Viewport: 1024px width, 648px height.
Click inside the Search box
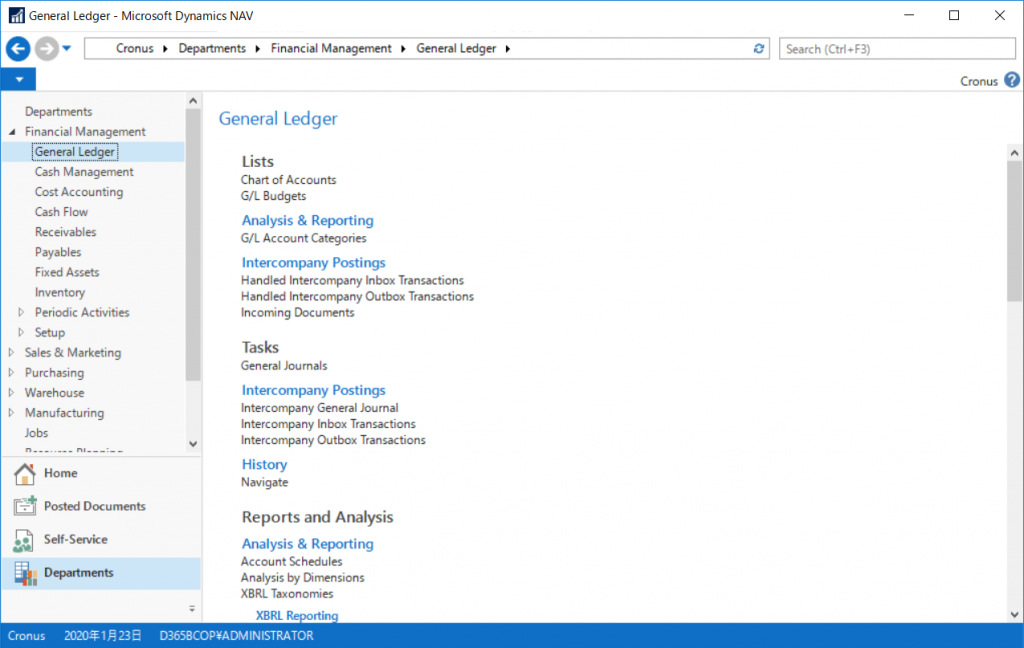[x=897, y=49]
